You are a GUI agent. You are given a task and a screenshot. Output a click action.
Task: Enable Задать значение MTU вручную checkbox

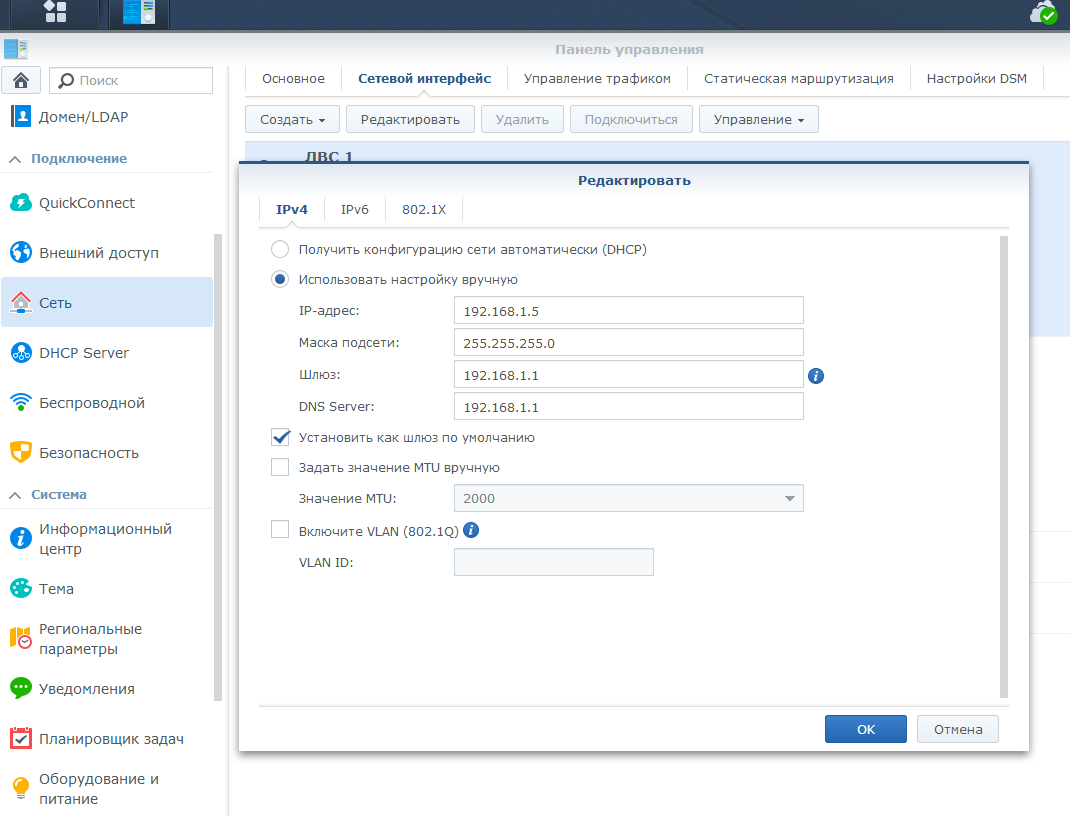(x=280, y=467)
